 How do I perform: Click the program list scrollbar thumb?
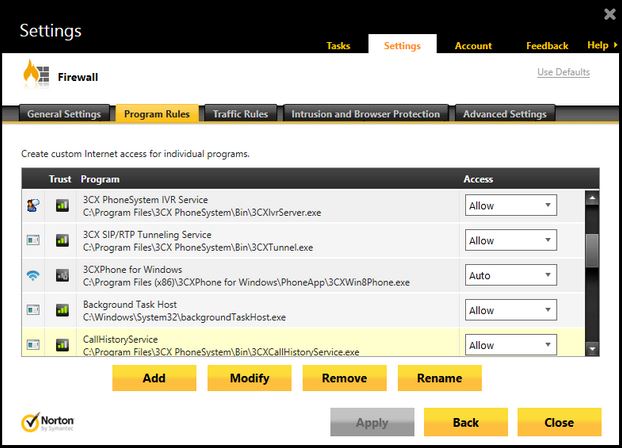(592, 250)
